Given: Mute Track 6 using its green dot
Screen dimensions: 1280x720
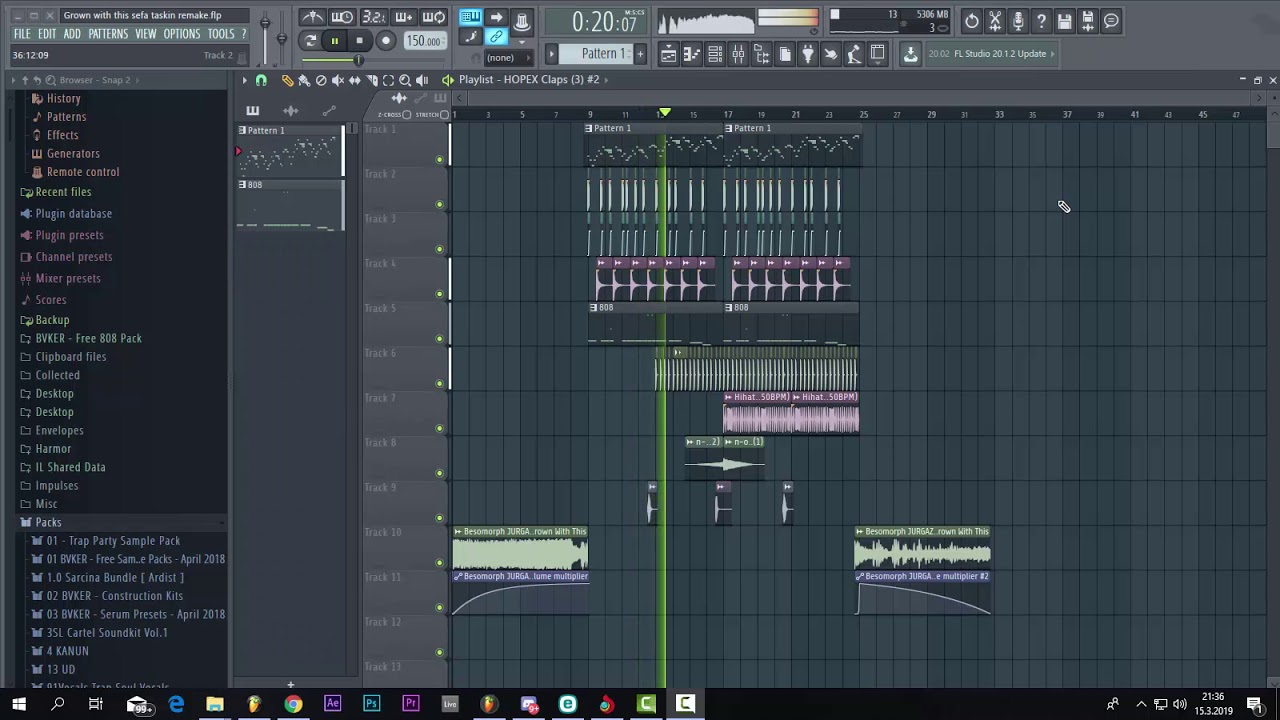Looking at the screenshot, I should [439, 383].
